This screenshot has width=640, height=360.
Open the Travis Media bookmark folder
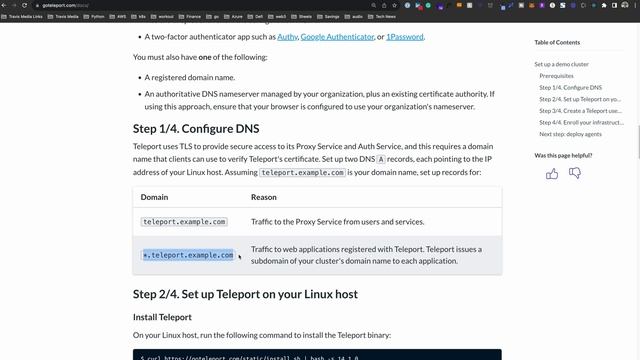63,17
